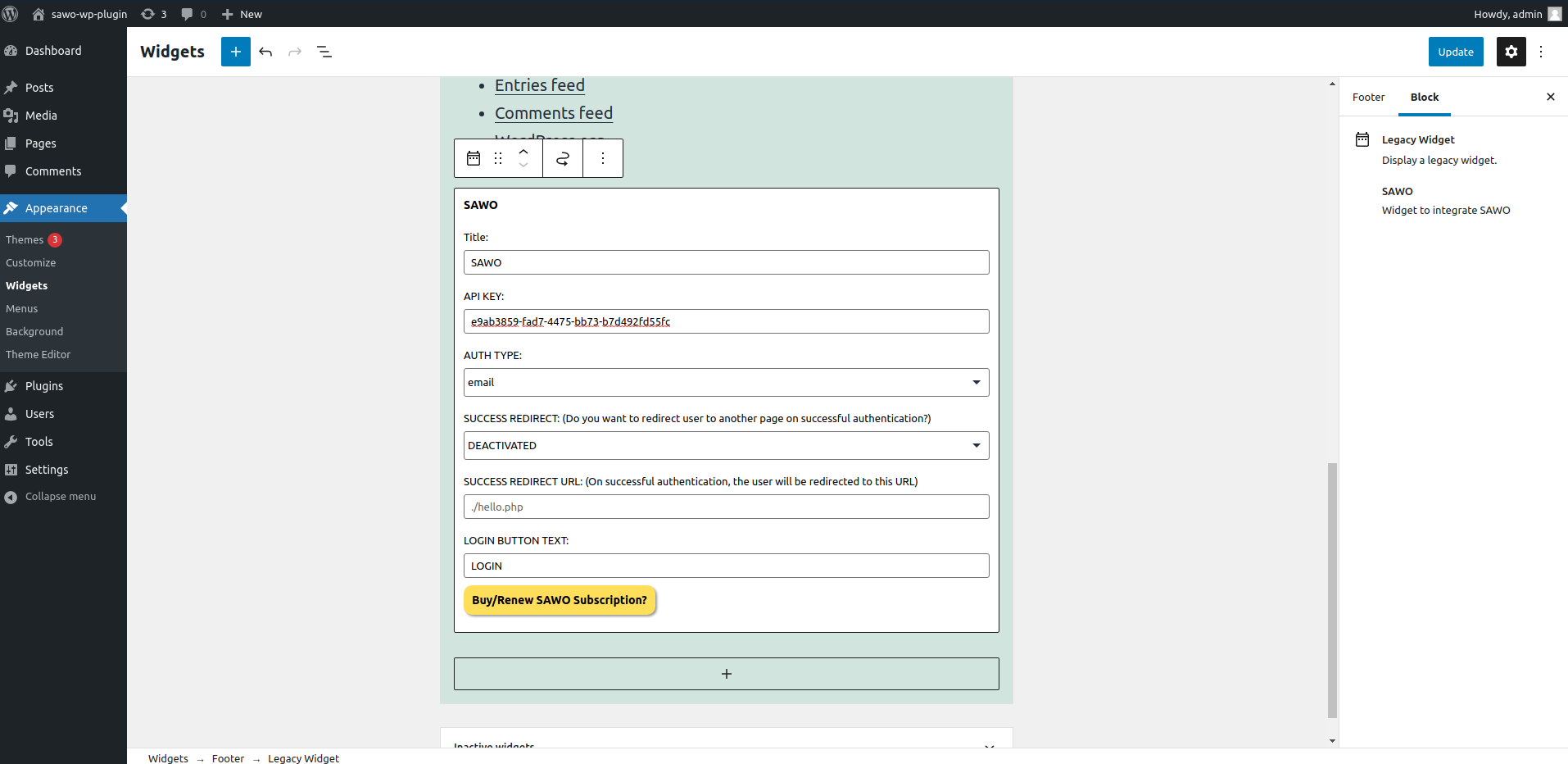1568x764 pixels.
Task: Open Howdy, admin account menu
Action: 1517,14
